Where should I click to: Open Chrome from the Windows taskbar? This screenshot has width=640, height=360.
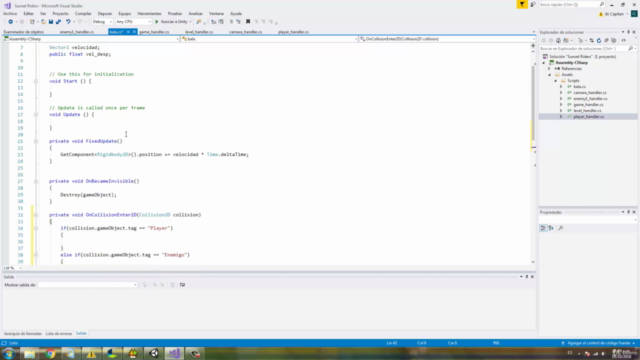(x=50, y=353)
